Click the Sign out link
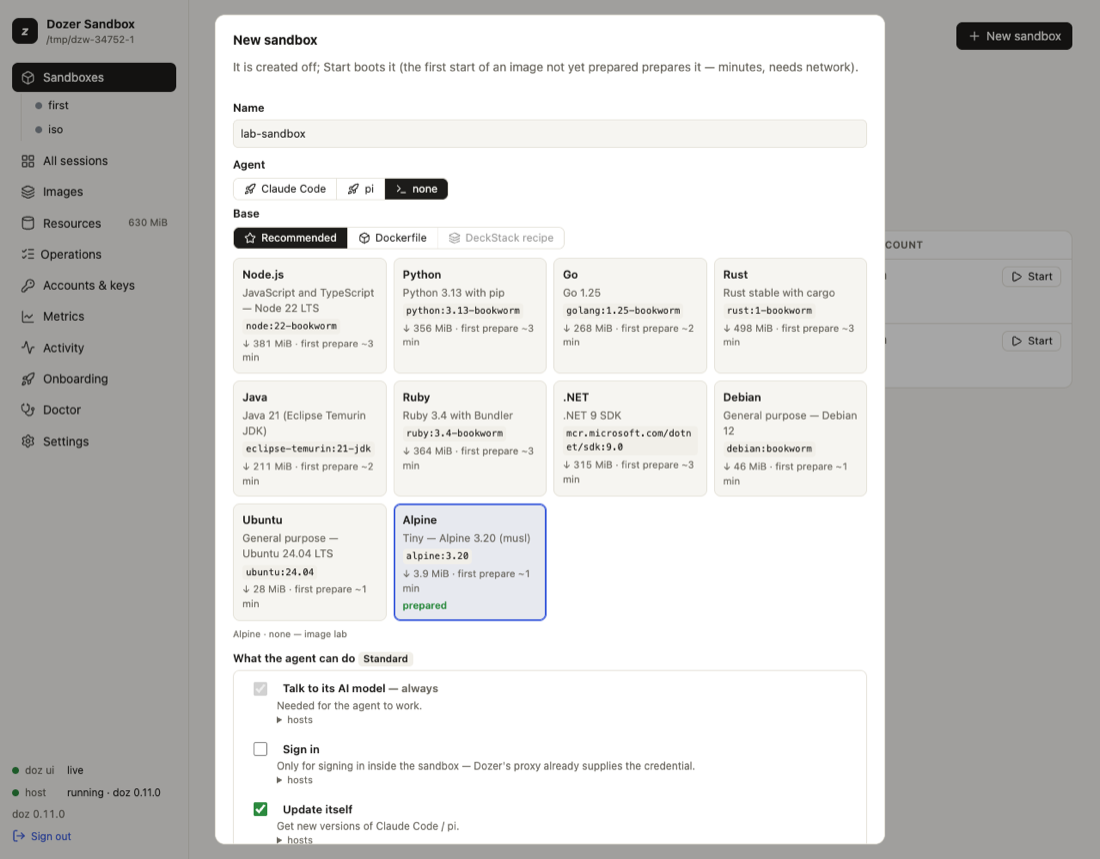The height and width of the screenshot is (859, 1100). coord(42,837)
